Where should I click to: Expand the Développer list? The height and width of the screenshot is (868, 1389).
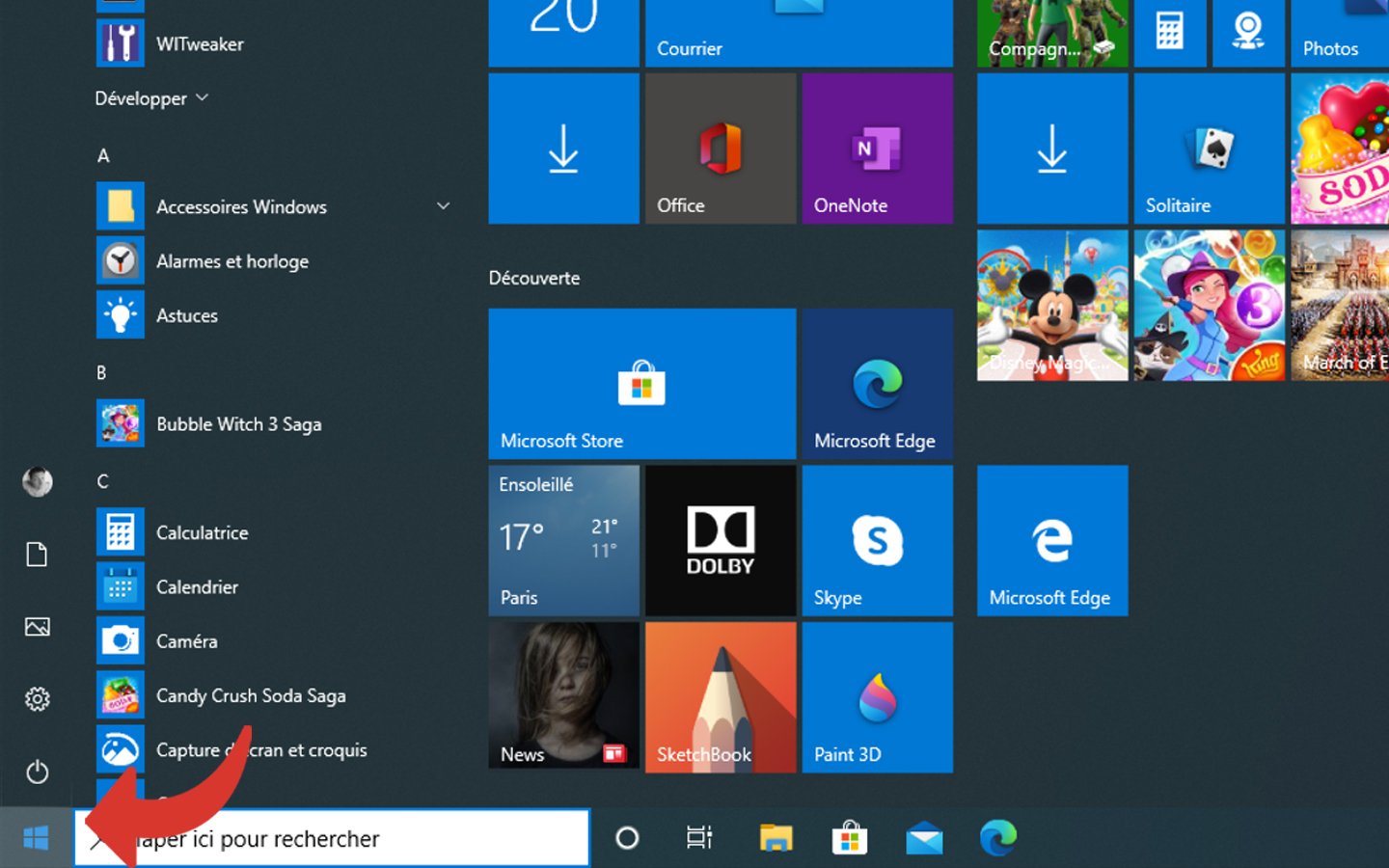[151, 98]
